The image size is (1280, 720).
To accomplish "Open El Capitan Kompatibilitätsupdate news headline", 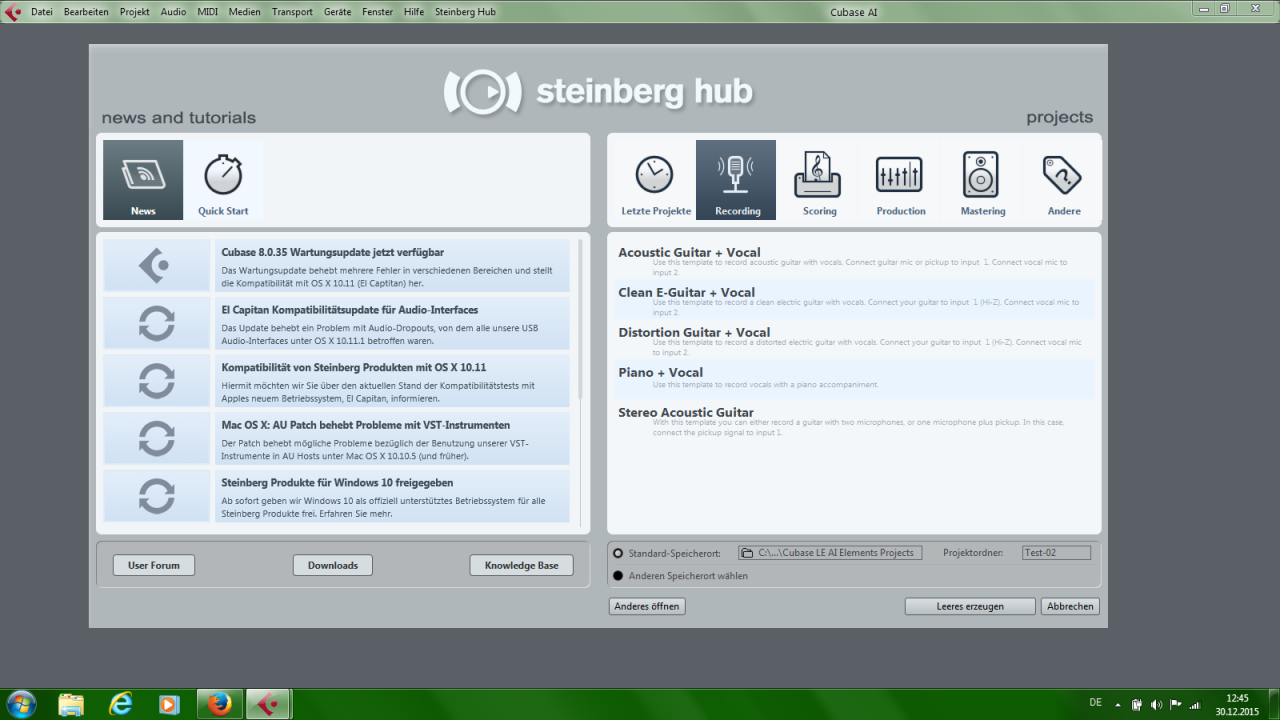I will (349, 310).
